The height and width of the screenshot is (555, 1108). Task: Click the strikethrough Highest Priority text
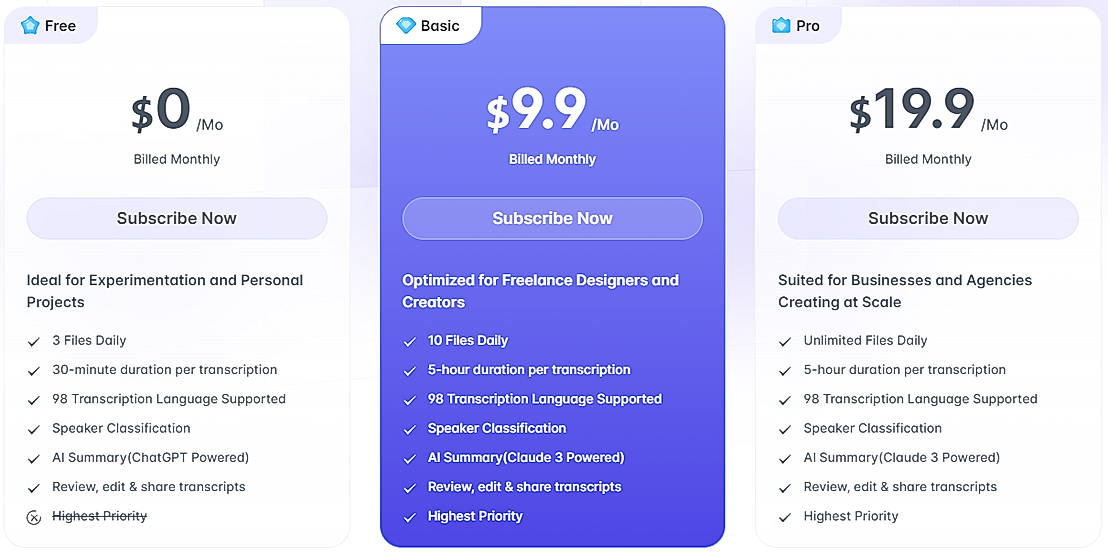tap(99, 516)
